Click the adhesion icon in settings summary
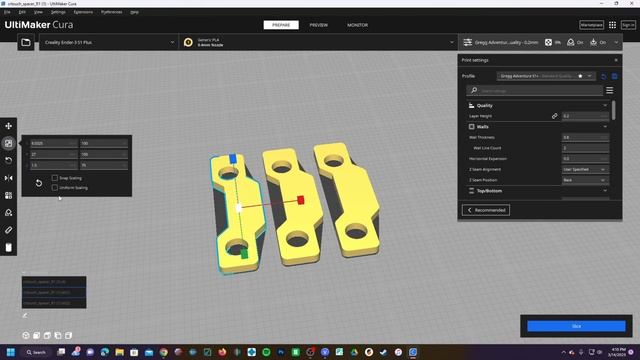This screenshot has width=640, height=360. [x=593, y=42]
